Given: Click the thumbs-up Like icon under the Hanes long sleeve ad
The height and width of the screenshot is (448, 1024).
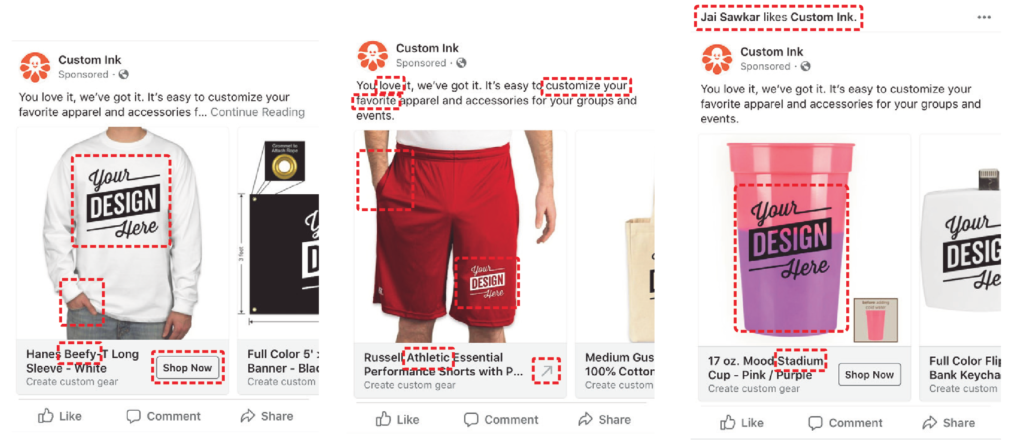Looking at the screenshot, I should tap(45, 416).
